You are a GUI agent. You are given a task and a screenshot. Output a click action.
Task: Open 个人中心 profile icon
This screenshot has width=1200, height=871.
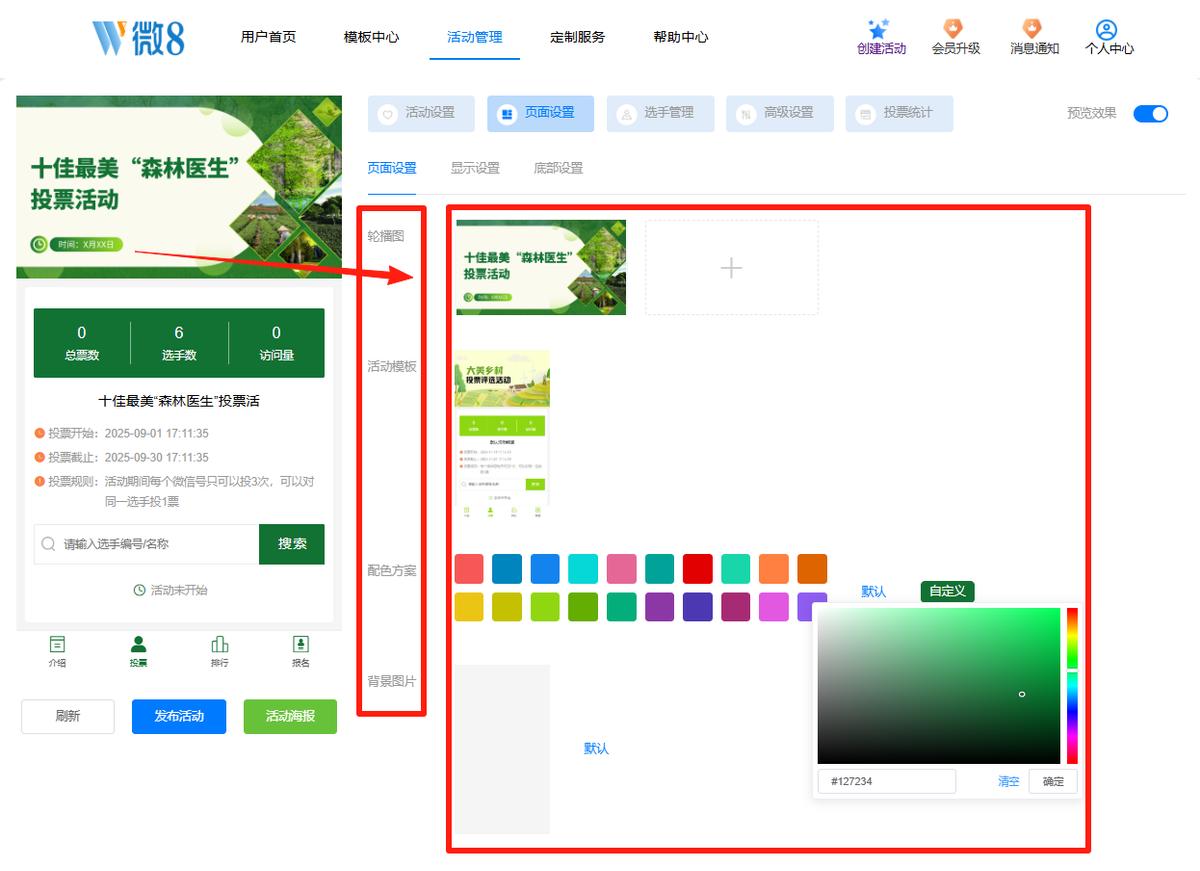[x=1108, y=30]
